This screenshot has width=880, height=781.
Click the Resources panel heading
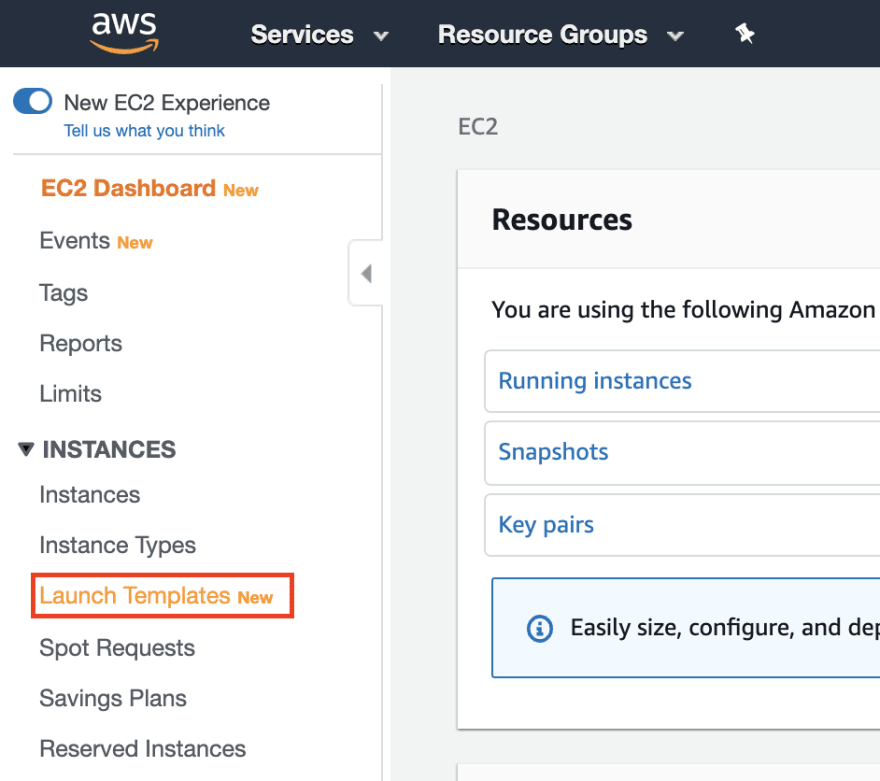562,219
